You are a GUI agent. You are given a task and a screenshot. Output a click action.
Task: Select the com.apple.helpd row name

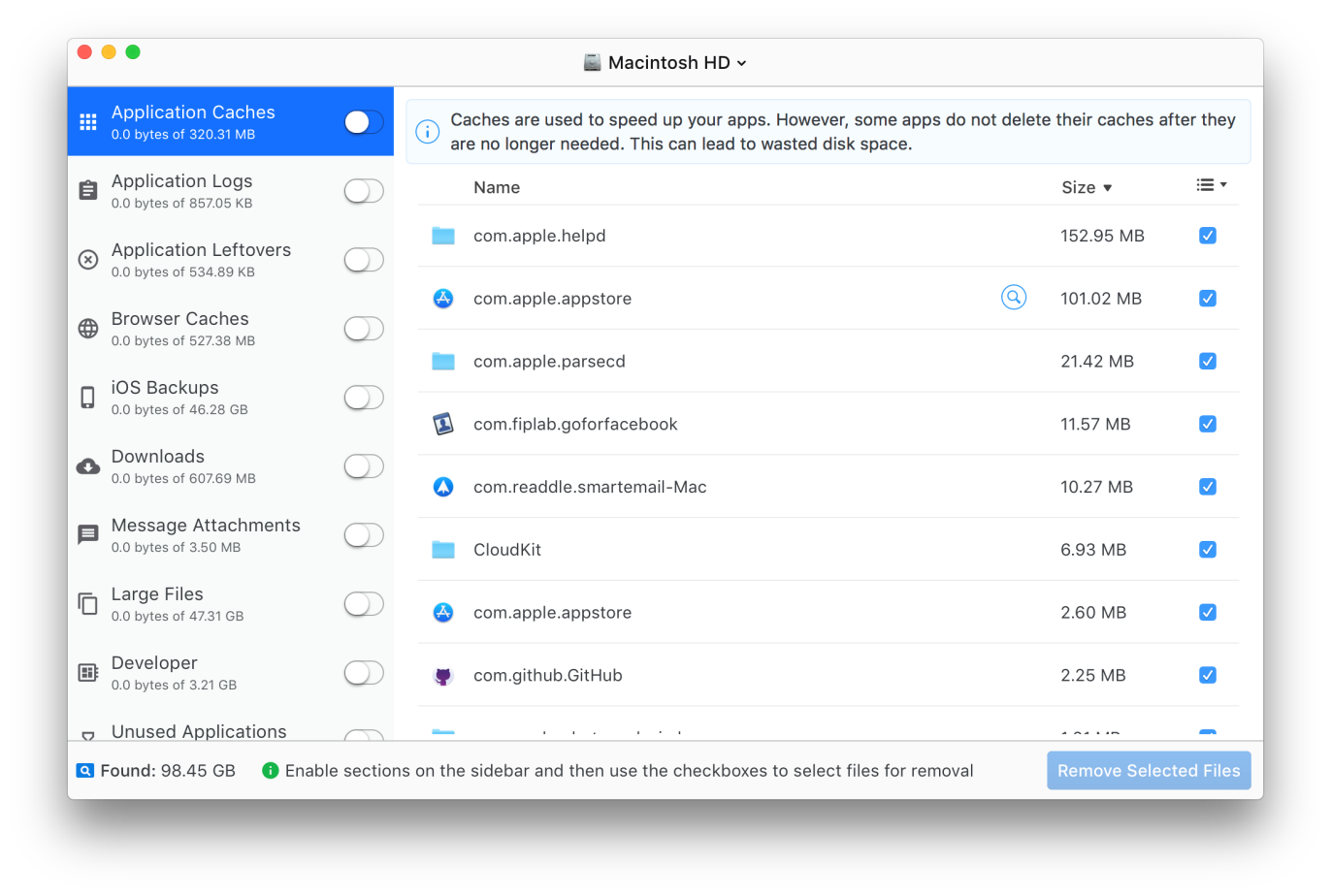pos(539,237)
